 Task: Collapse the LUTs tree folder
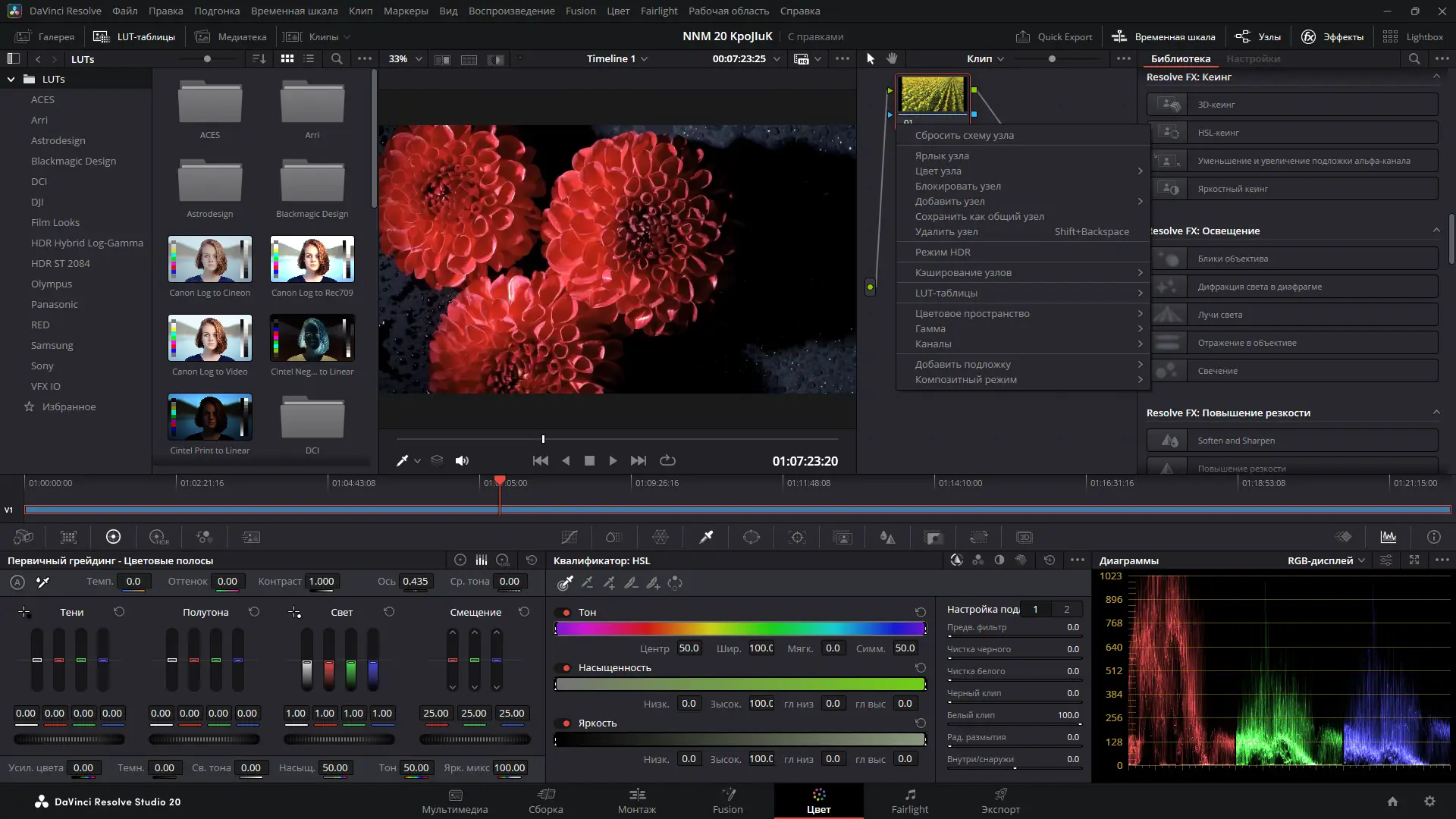[x=11, y=79]
